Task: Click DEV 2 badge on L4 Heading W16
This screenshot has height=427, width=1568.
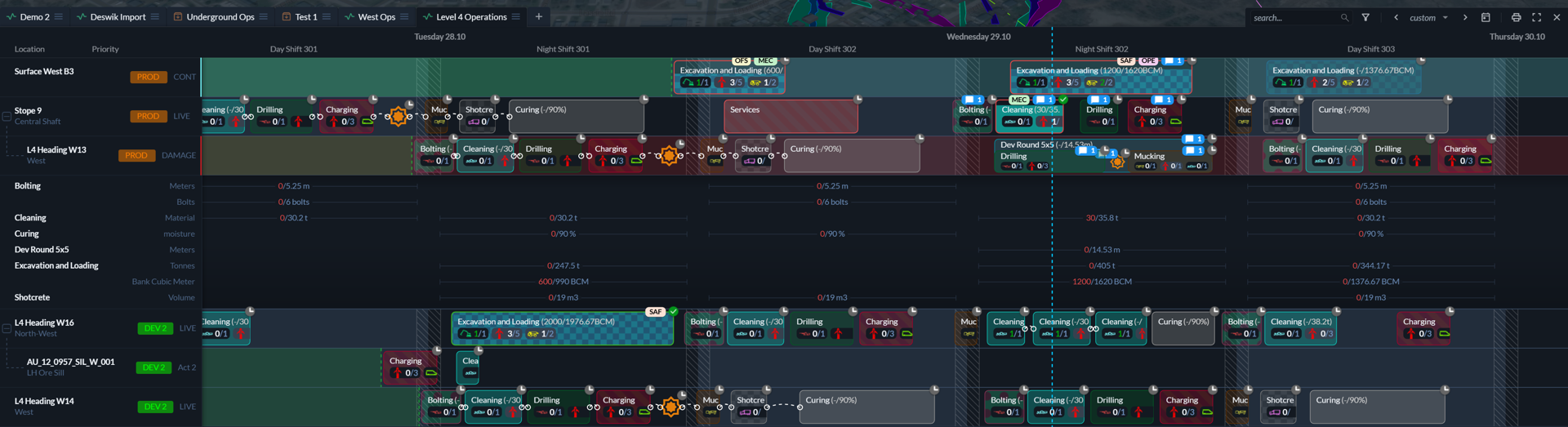Action: click(x=154, y=328)
